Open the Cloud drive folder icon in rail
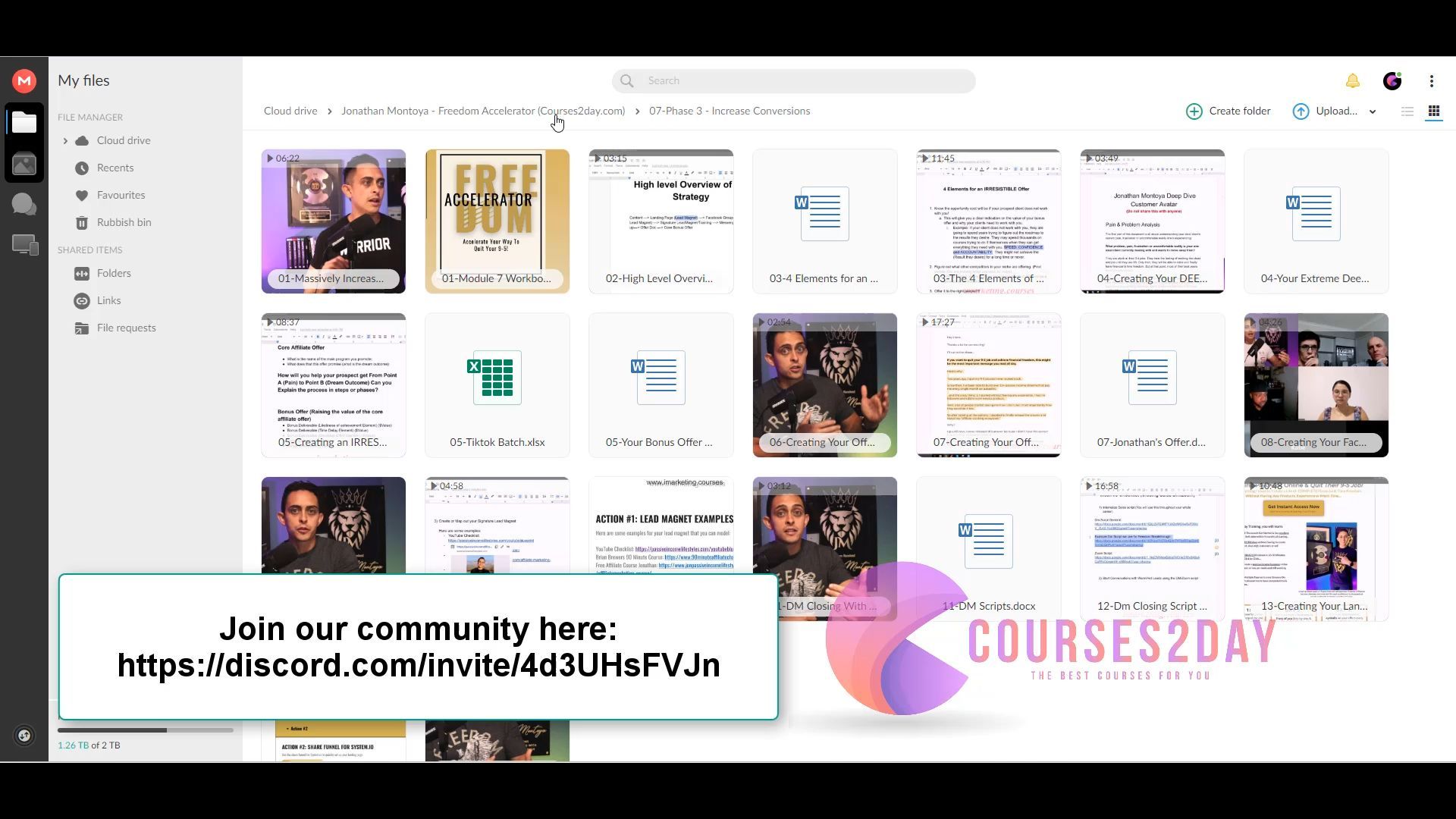Viewport: 1456px width, 819px height. click(24, 122)
